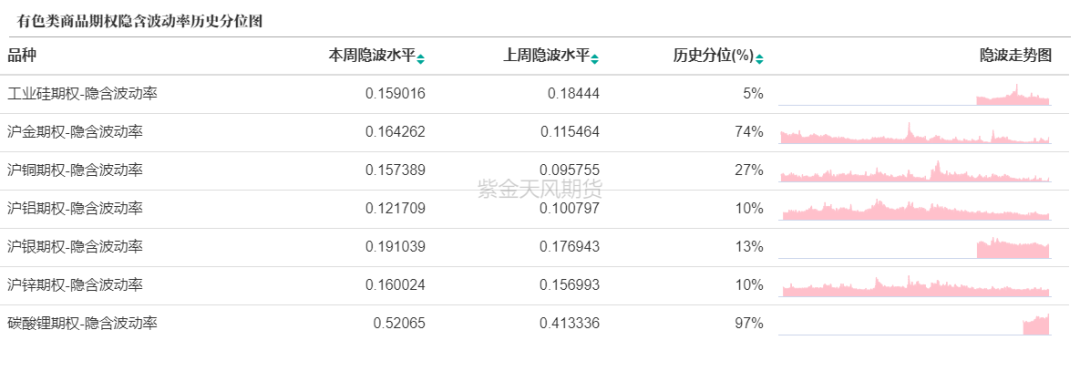Viewport: 1080px width, 392px height.
Task: Open the 沪银期权 volatility trend sparkline
Action: click(x=914, y=248)
